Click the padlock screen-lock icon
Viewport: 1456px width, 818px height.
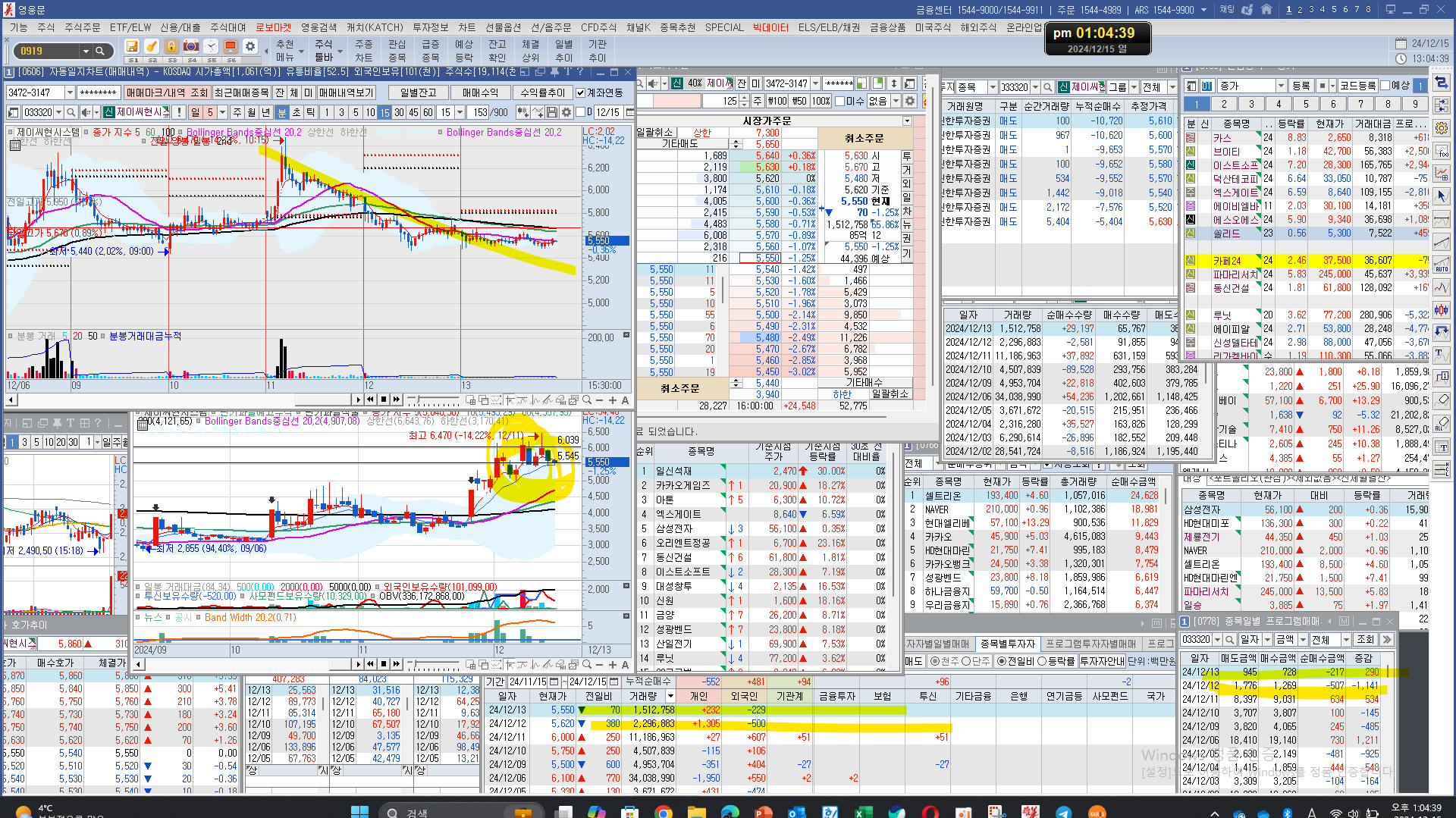(x=171, y=46)
